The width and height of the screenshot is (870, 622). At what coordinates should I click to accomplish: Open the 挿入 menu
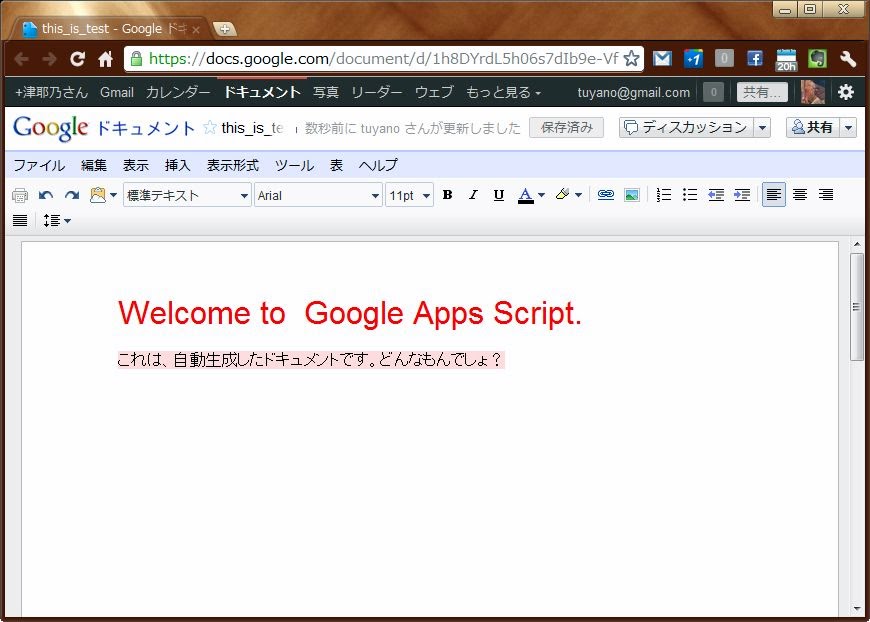click(177, 165)
